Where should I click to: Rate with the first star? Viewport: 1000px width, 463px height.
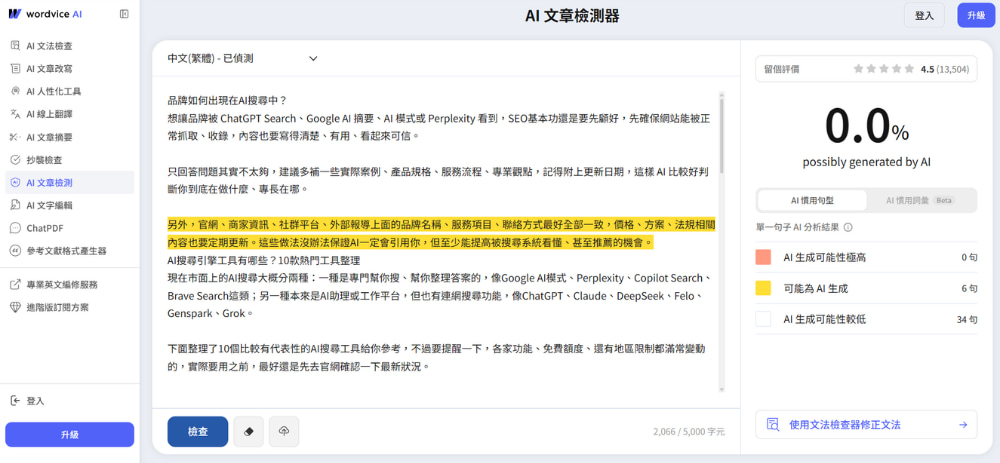(858, 69)
